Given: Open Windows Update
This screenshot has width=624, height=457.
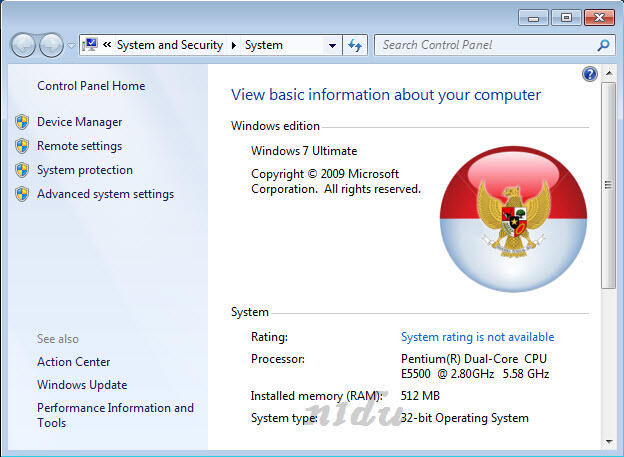Looking at the screenshot, I should click(x=82, y=385).
